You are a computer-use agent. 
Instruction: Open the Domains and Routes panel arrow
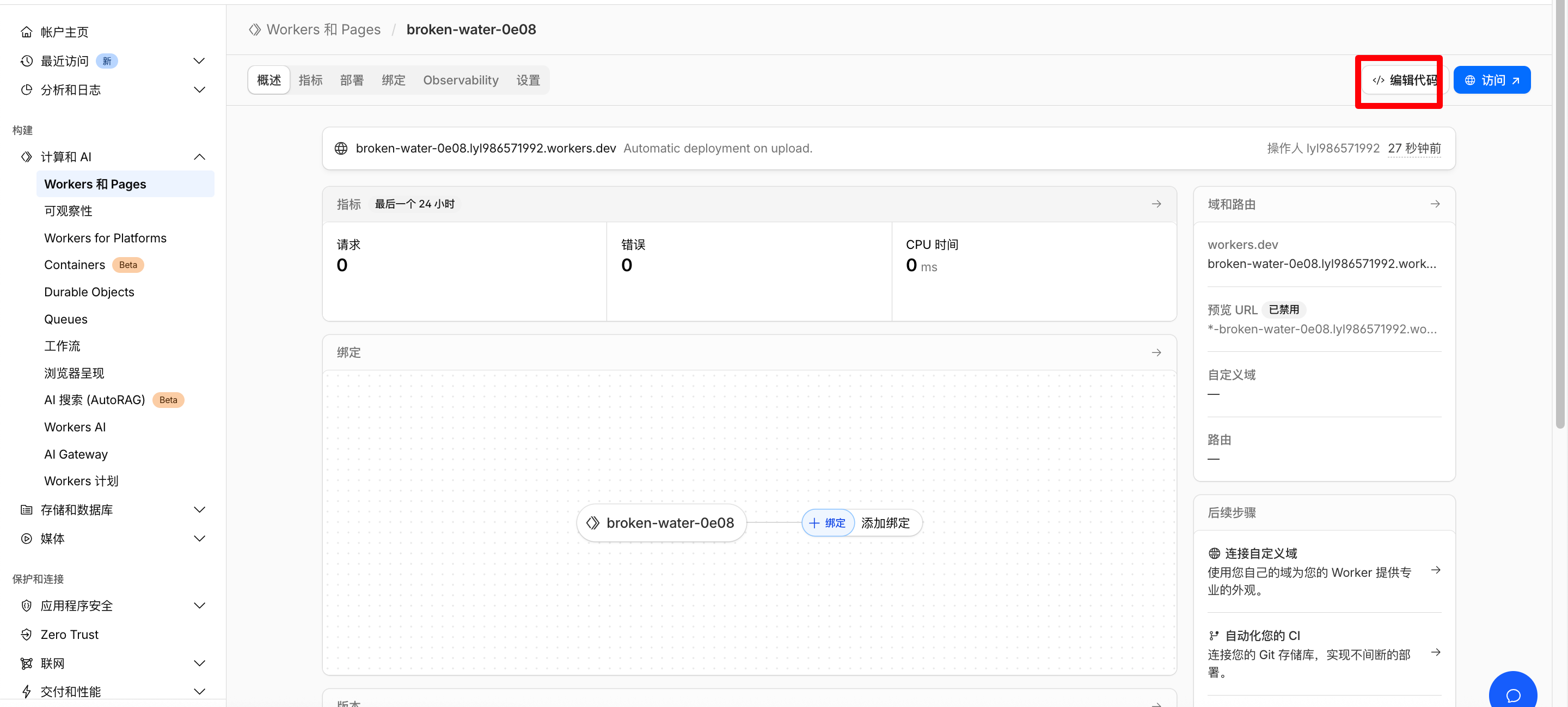1435,204
